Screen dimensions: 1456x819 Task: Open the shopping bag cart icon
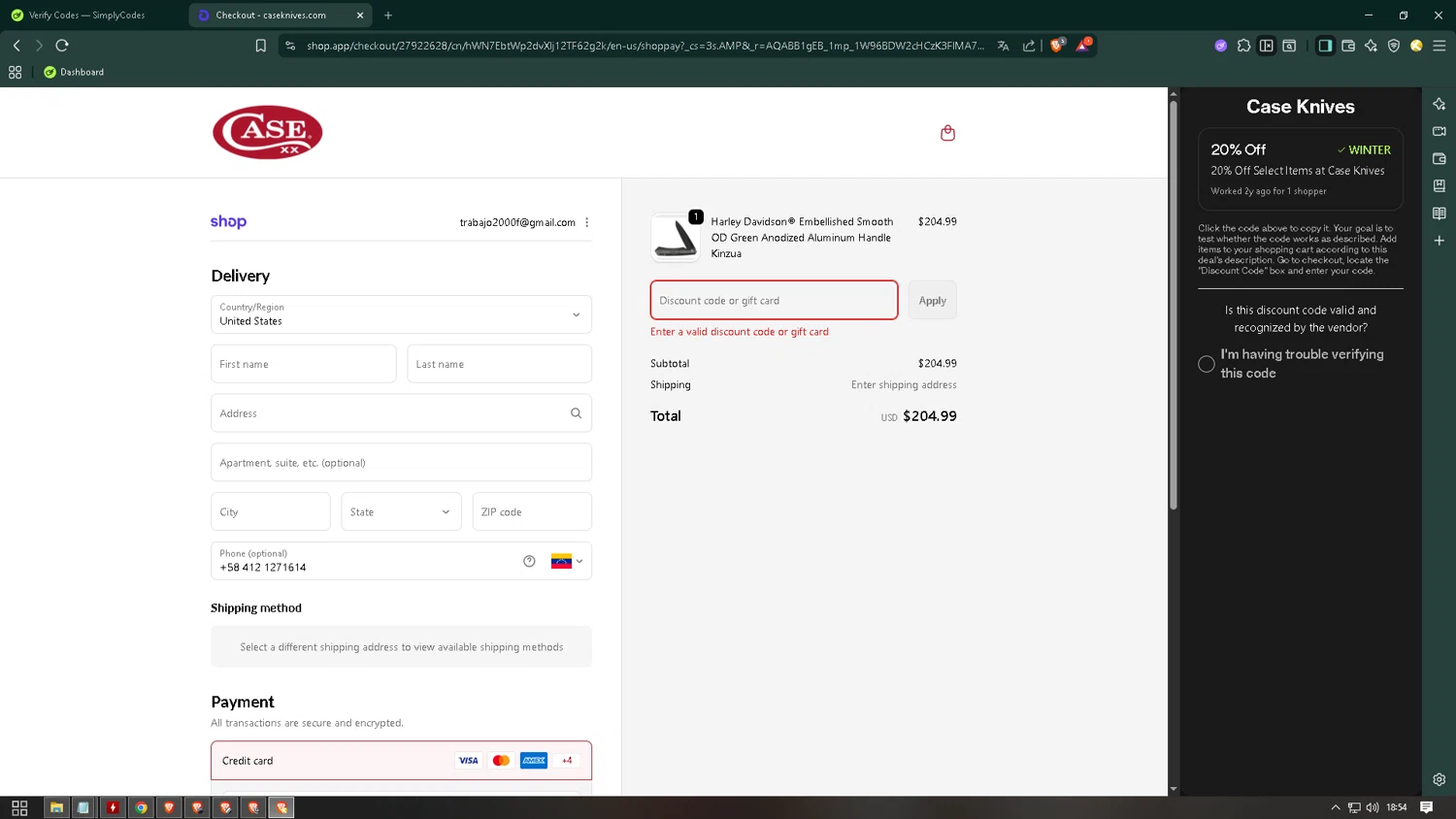[x=947, y=133]
